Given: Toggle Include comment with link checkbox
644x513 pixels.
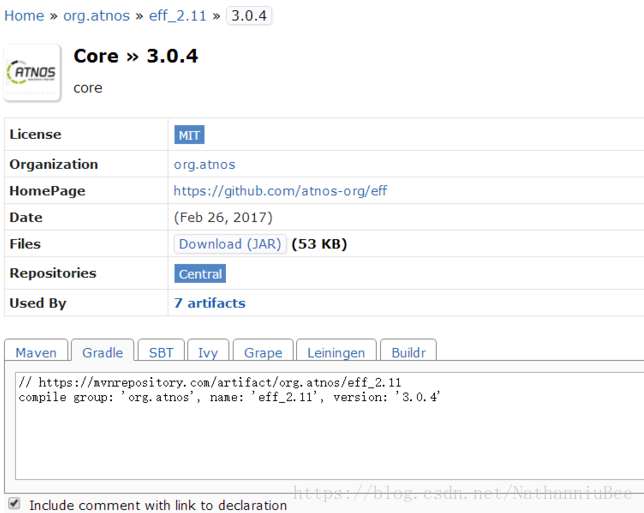Looking at the screenshot, I should point(14,503).
